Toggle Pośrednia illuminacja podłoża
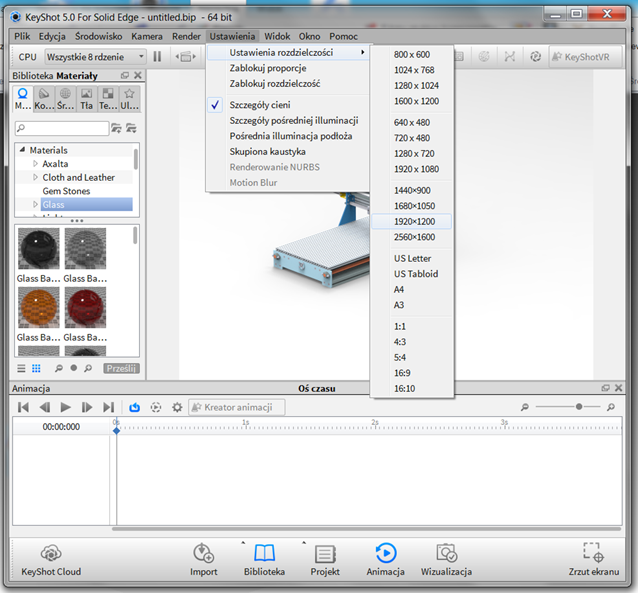Viewport: 638px width, 593px height. pos(288,136)
